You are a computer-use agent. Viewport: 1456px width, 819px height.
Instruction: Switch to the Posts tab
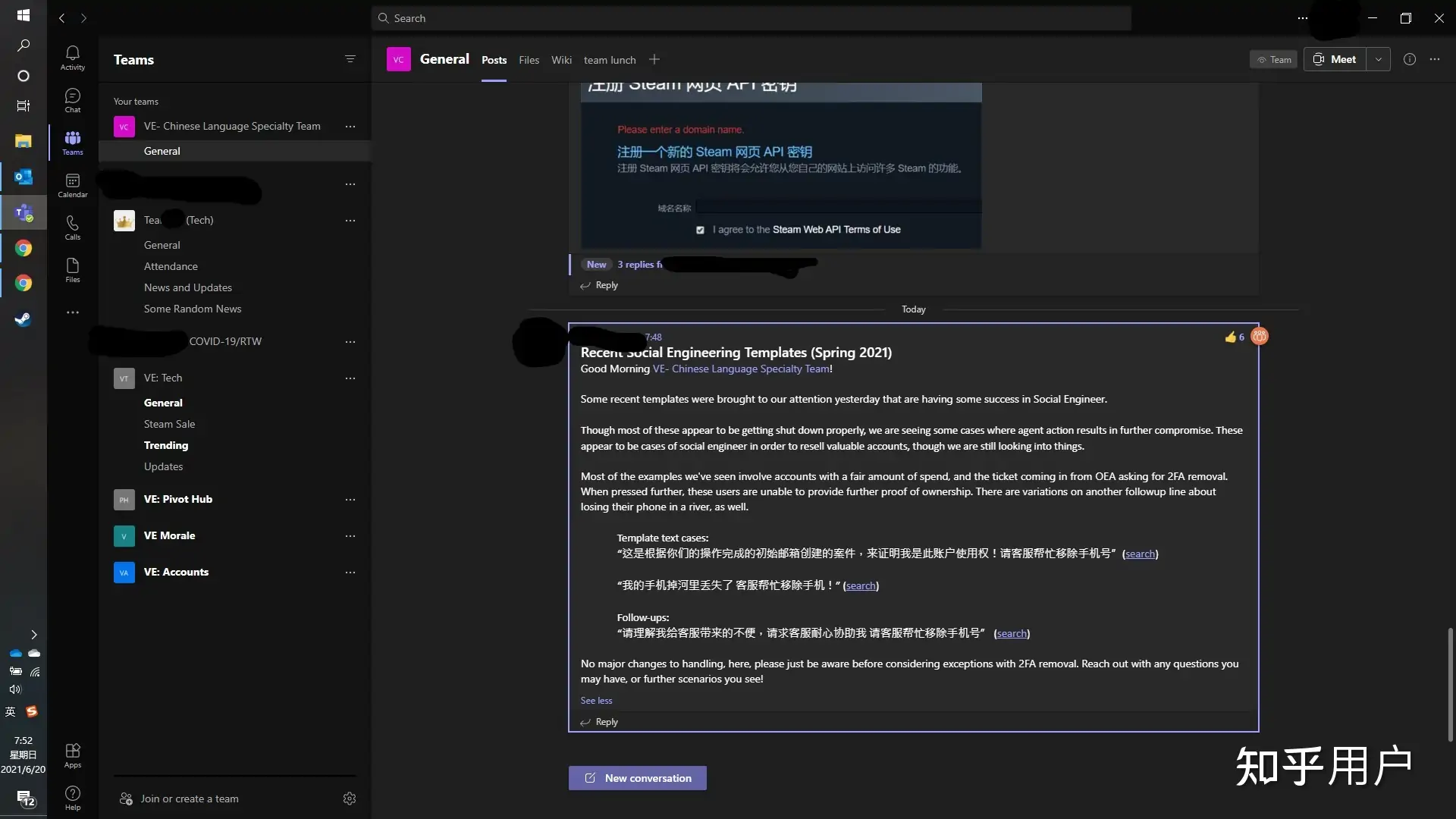[x=494, y=60]
